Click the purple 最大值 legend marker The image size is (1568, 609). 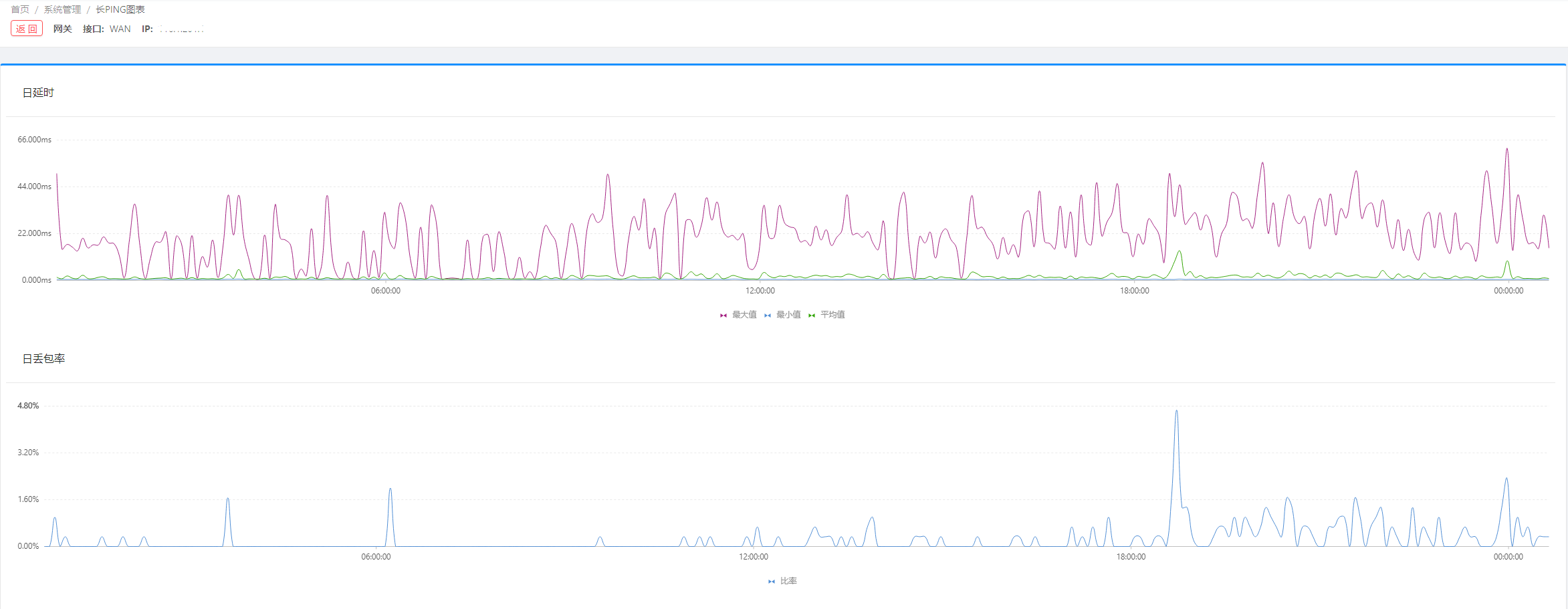click(x=723, y=315)
